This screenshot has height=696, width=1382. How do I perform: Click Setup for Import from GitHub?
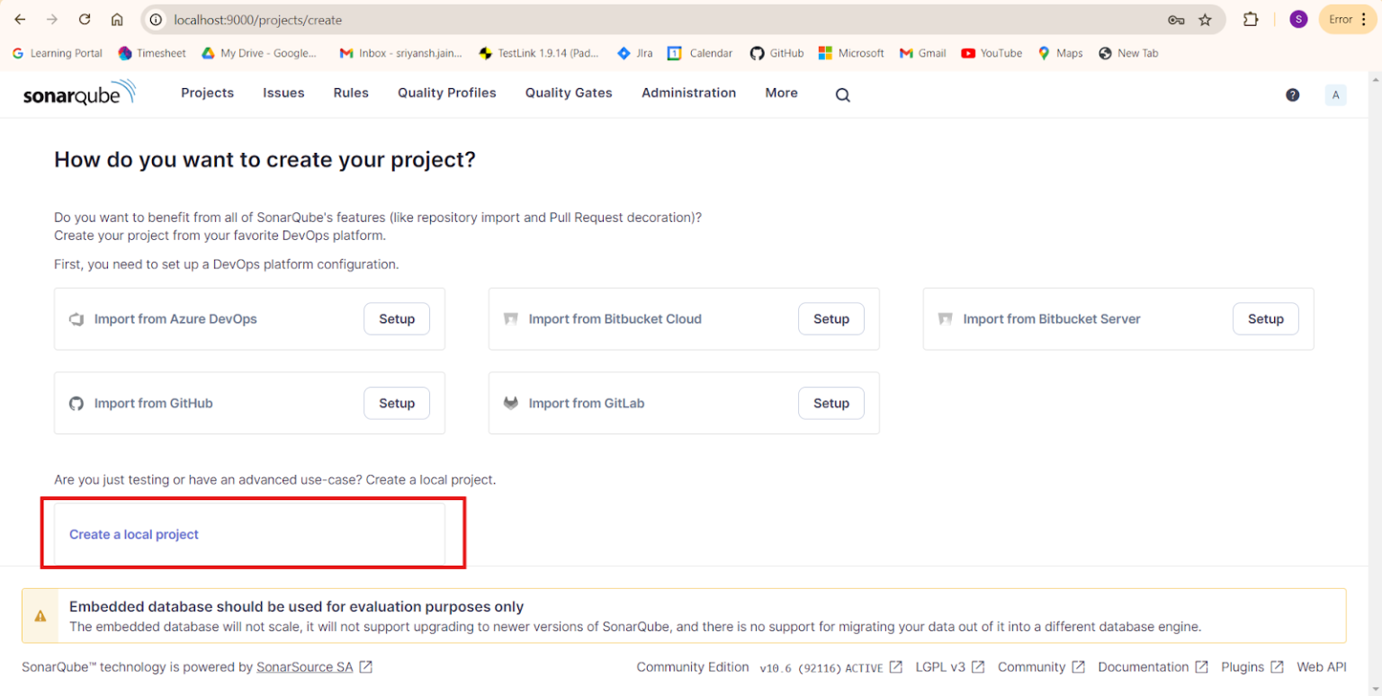(396, 403)
